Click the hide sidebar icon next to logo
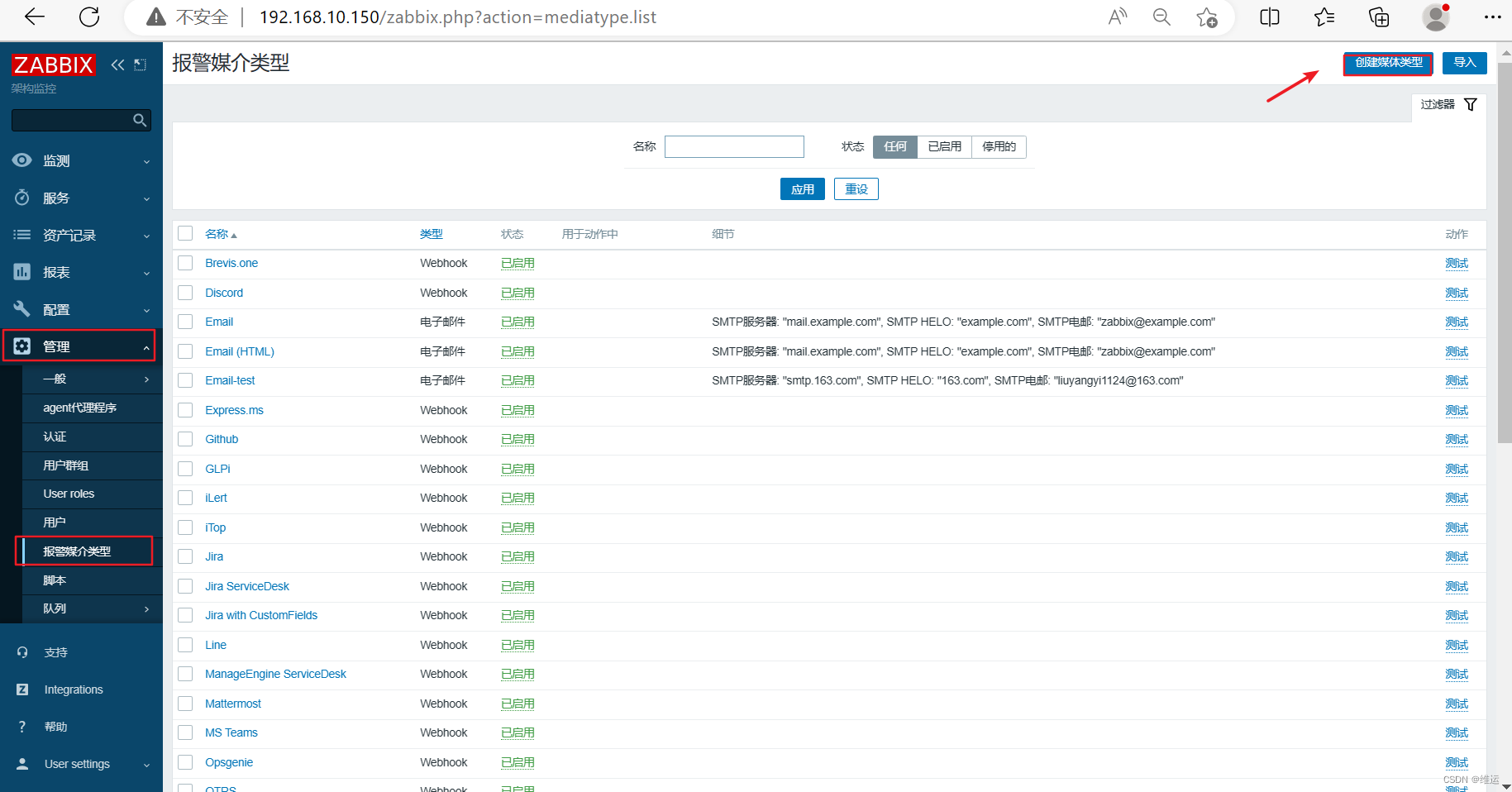Screen dimensions: 1512x792 click(x=140, y=64)
